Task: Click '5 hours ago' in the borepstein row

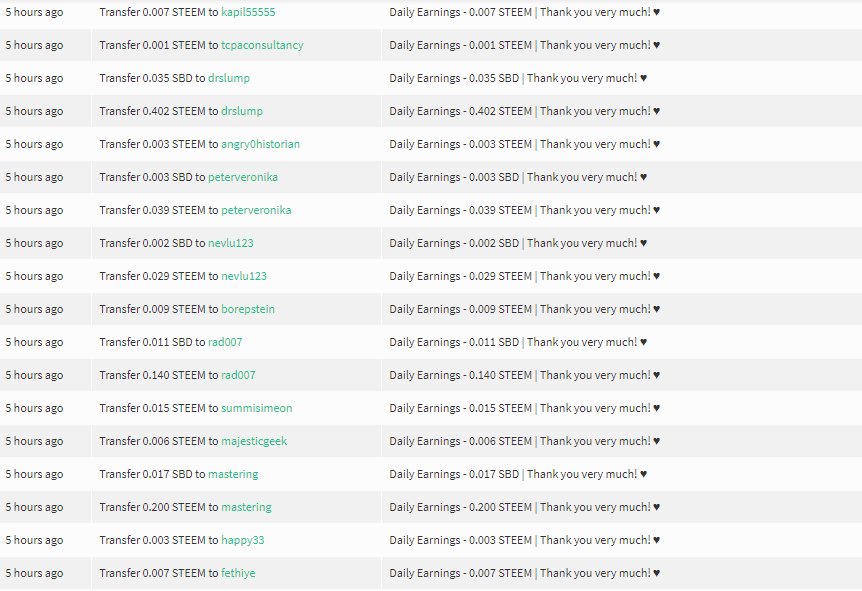Action: click(x=34, y=309)
